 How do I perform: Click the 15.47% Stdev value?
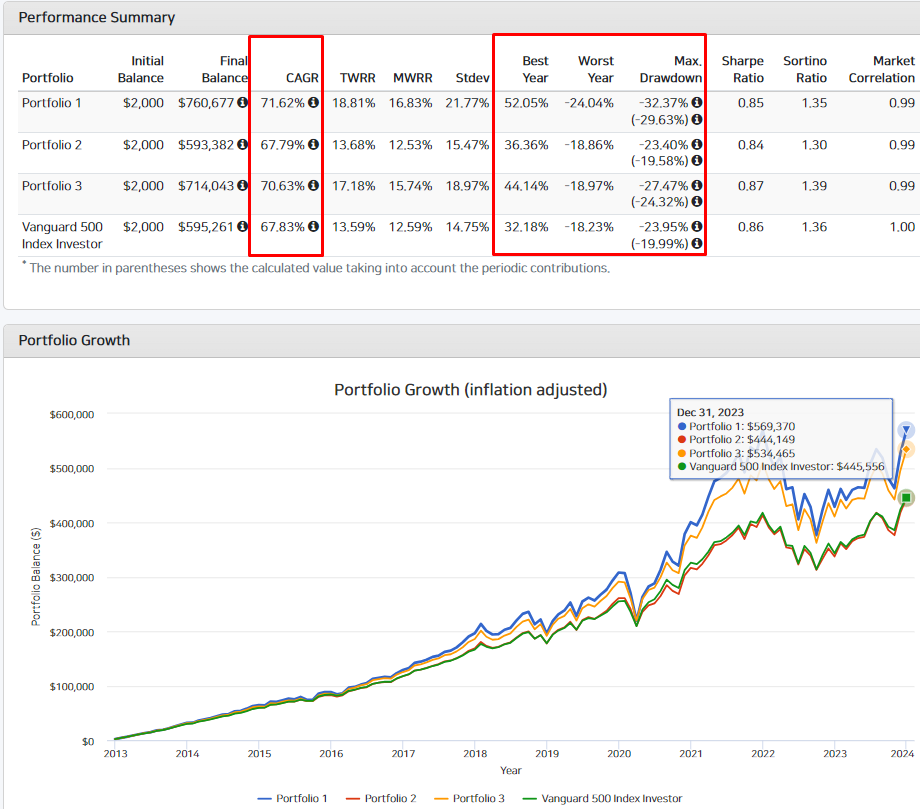coord(467,144)
